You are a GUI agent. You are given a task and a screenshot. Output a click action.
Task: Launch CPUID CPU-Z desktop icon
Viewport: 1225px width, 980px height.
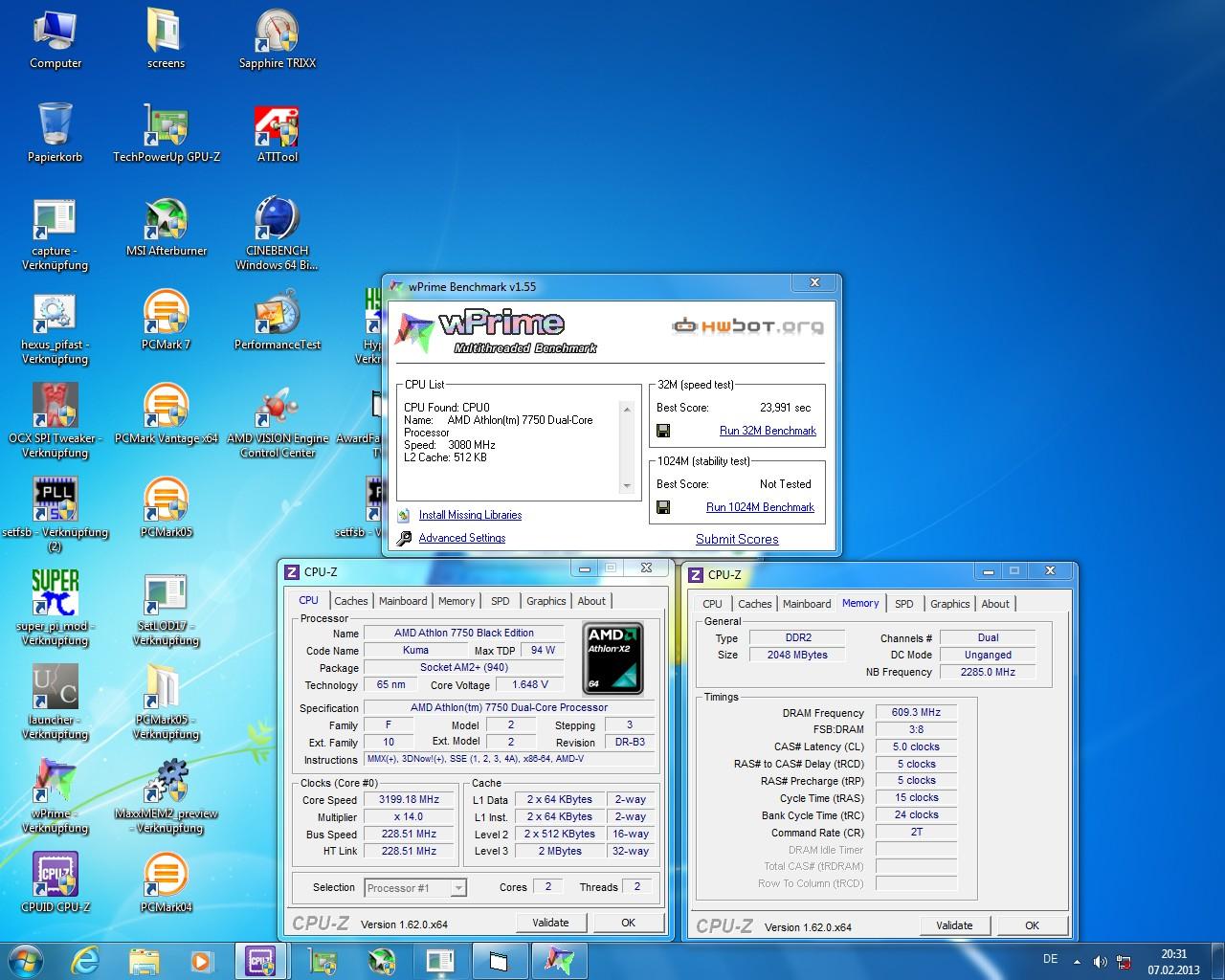56,882
